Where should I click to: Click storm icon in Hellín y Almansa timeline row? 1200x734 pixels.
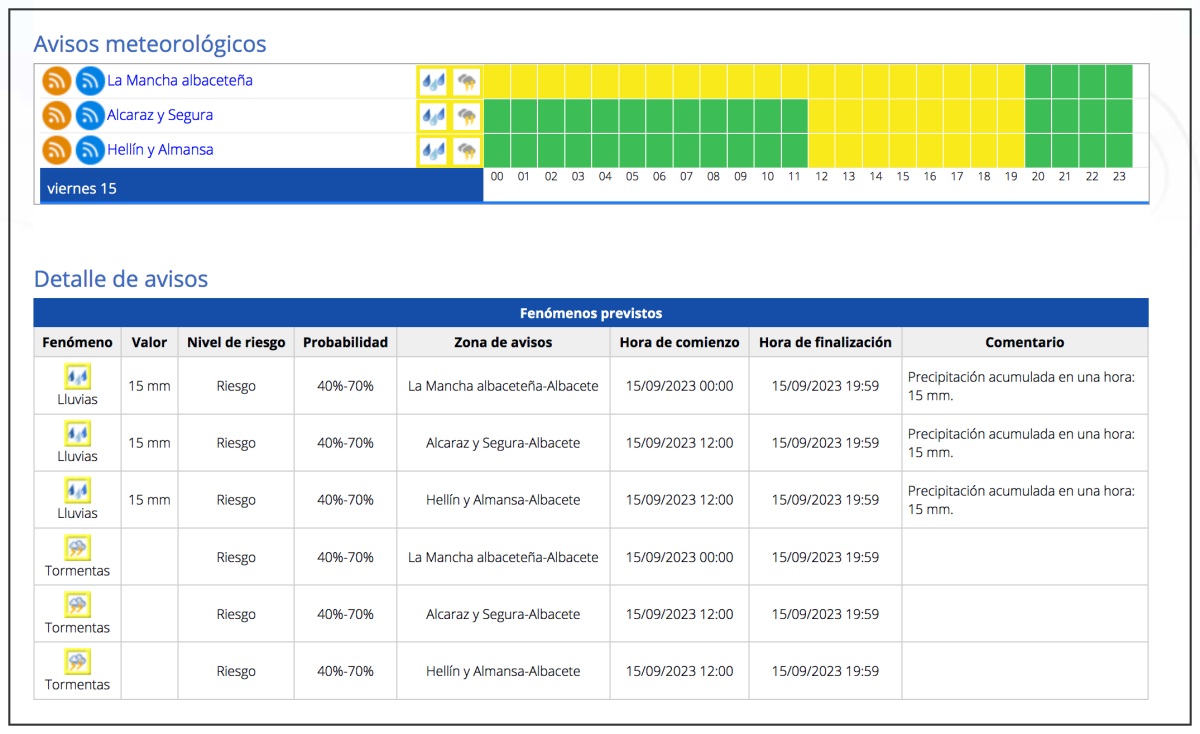pyautogui.click(x=466, y=151)
